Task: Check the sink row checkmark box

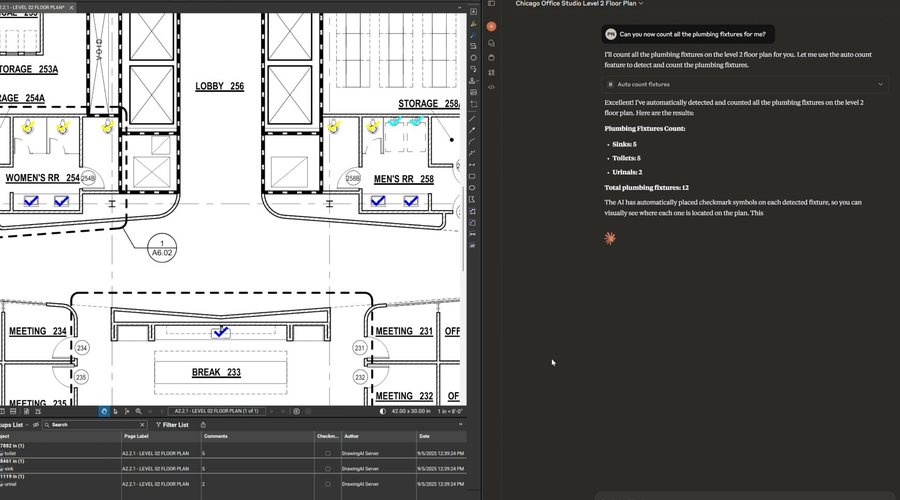Action: (328, 469)
